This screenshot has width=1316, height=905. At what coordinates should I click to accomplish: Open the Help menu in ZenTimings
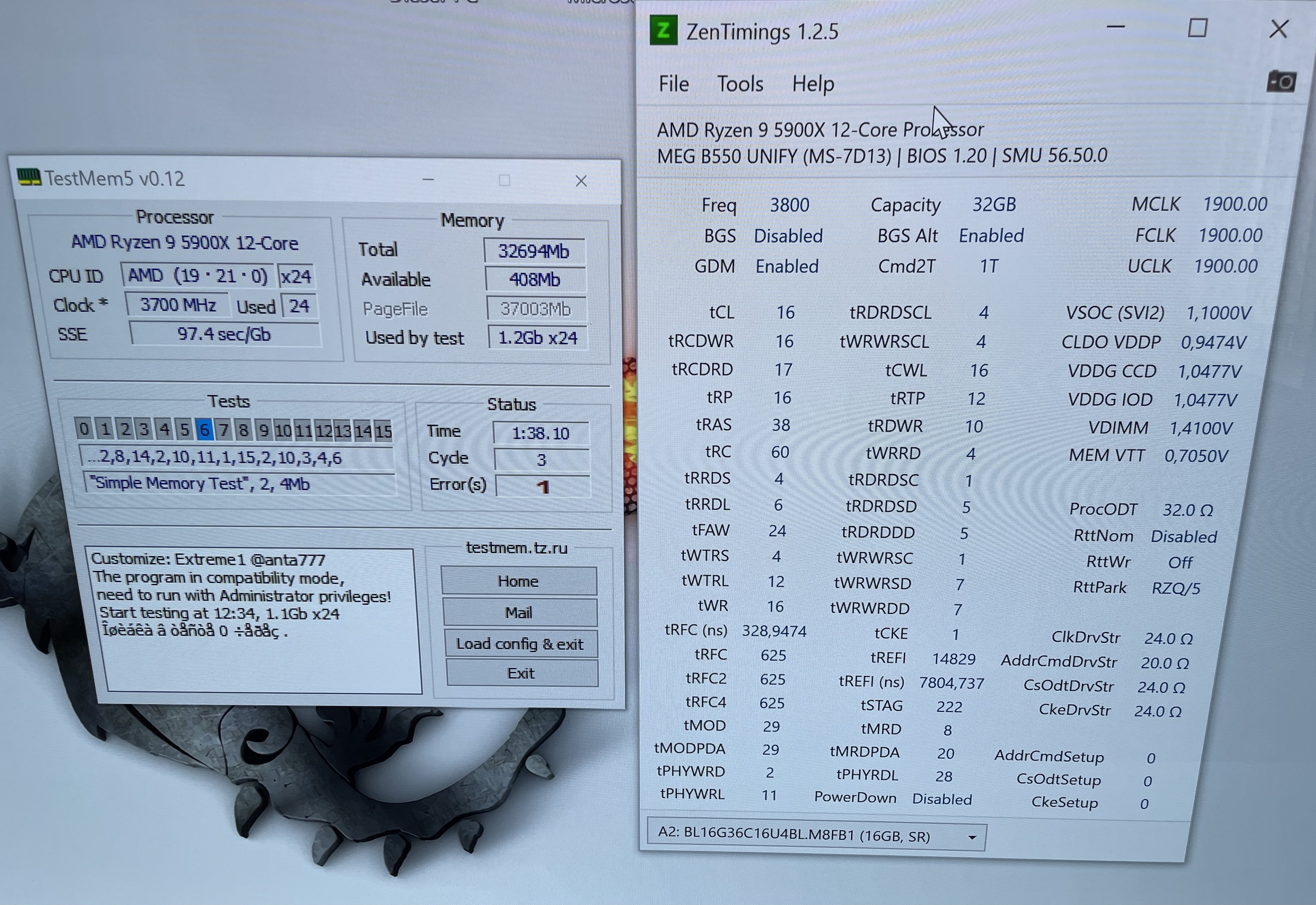click(x=813, y=84)
